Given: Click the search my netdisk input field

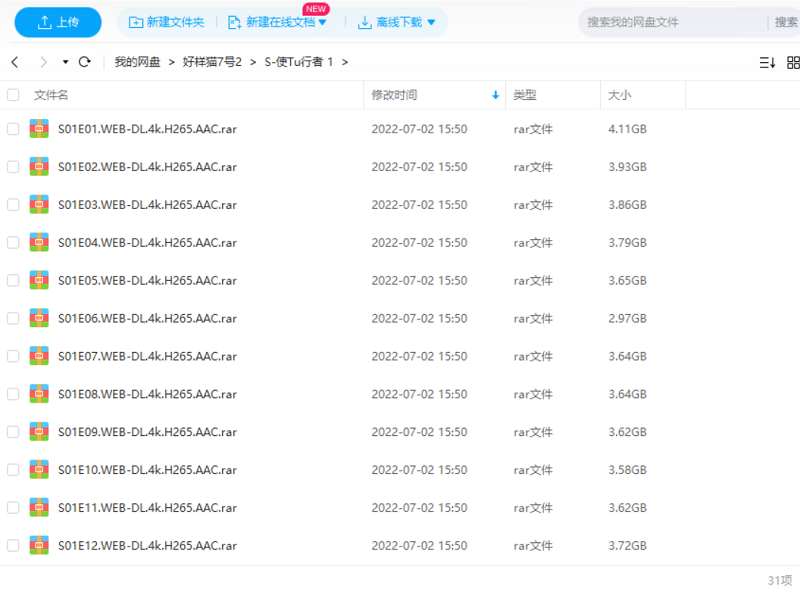Looking at the screenshot, I should click(x=670, y=22).
